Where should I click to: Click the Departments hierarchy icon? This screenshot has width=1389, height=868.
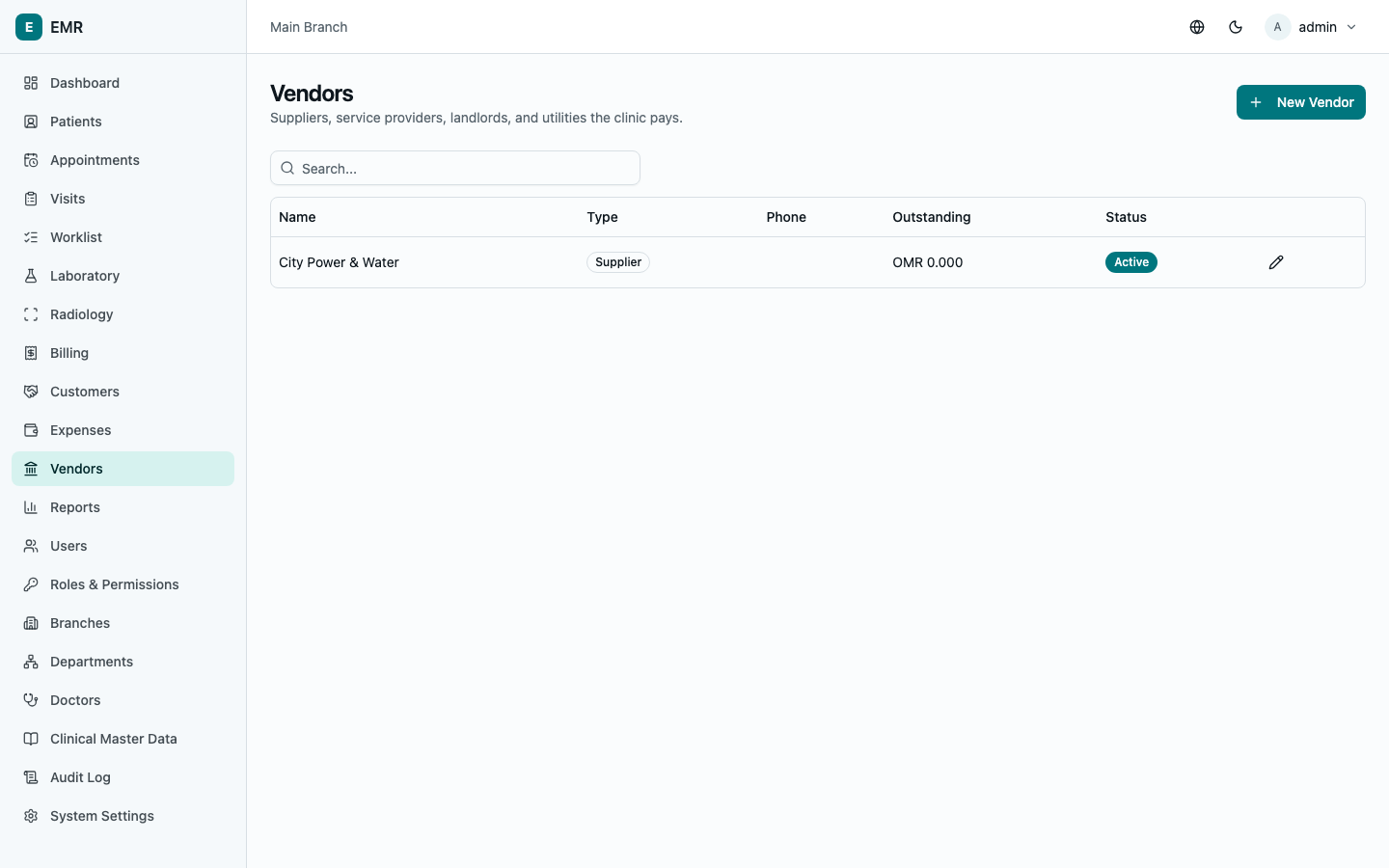click(x=31, y=662)
